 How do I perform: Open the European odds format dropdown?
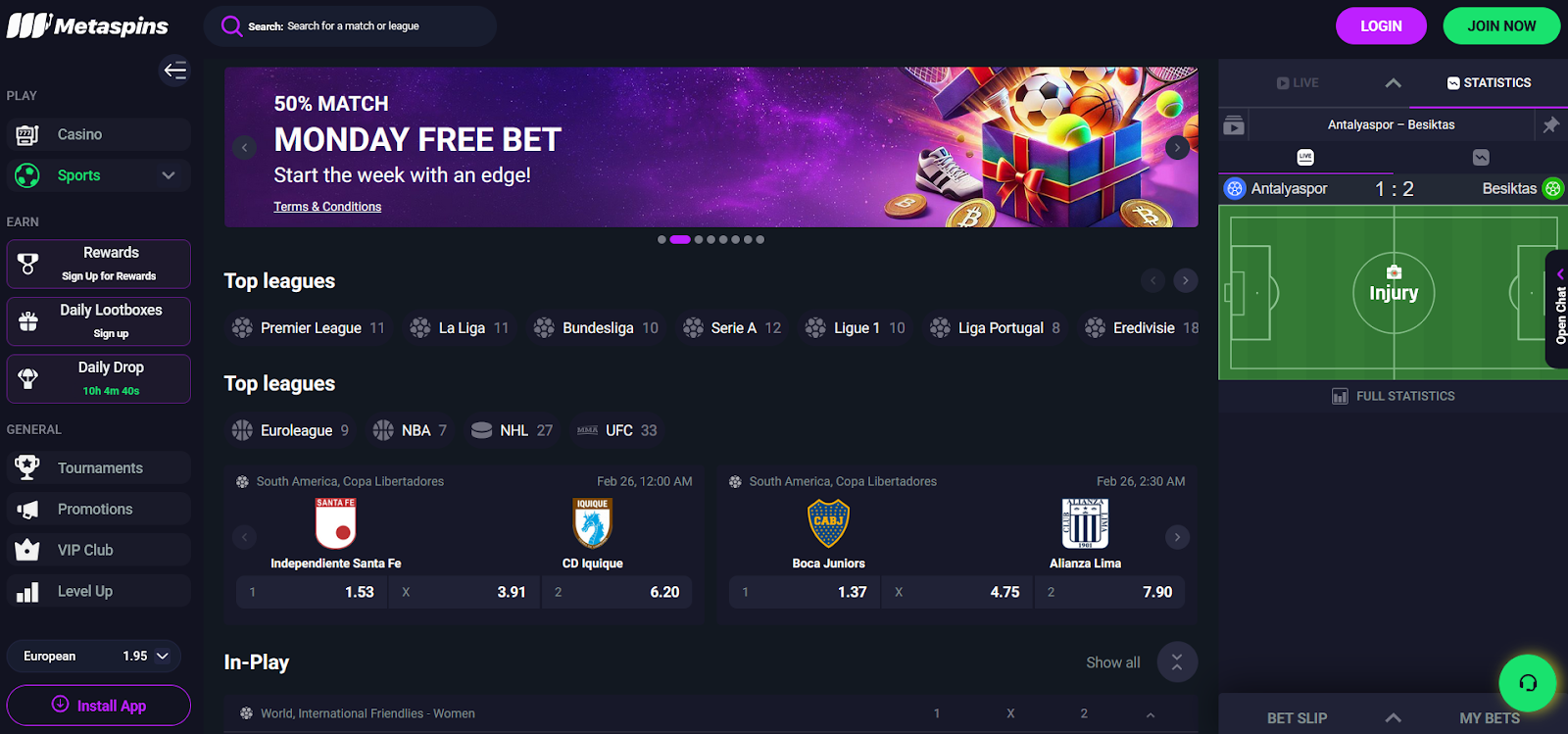(94, 656)
